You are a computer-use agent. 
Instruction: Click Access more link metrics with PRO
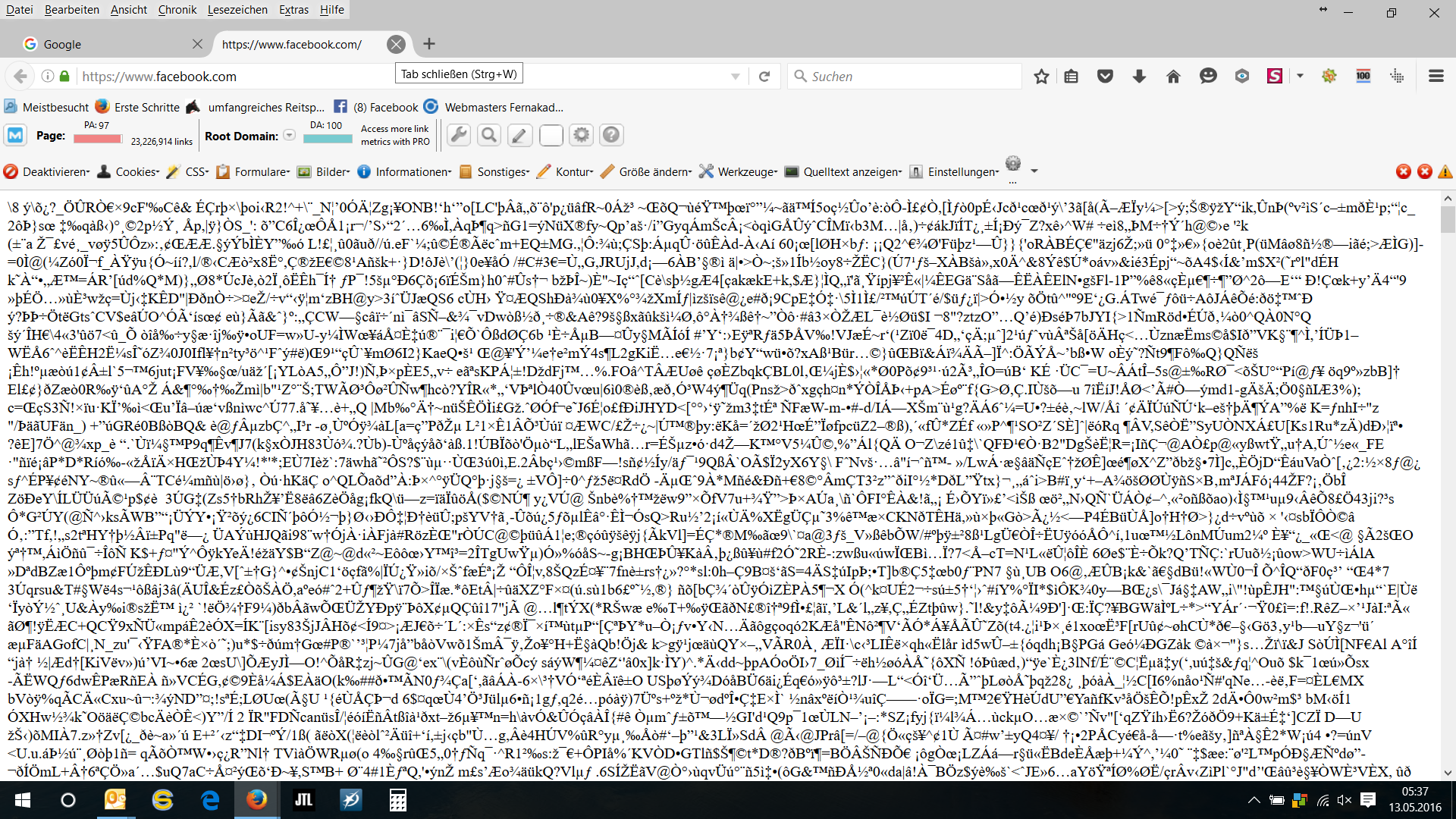(x=394, y=135)
